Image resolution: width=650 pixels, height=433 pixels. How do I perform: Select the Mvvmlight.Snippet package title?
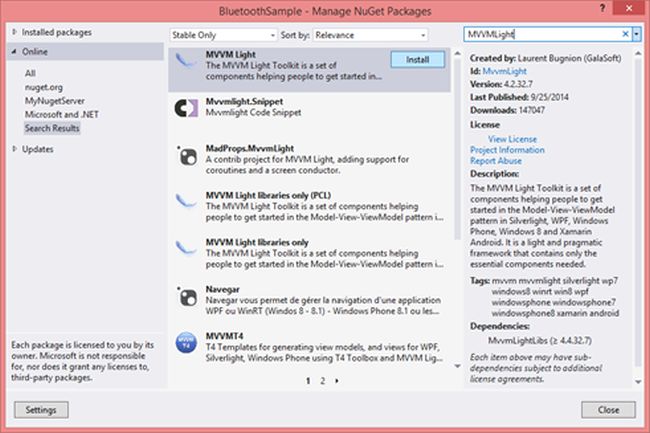click(244, 102)
